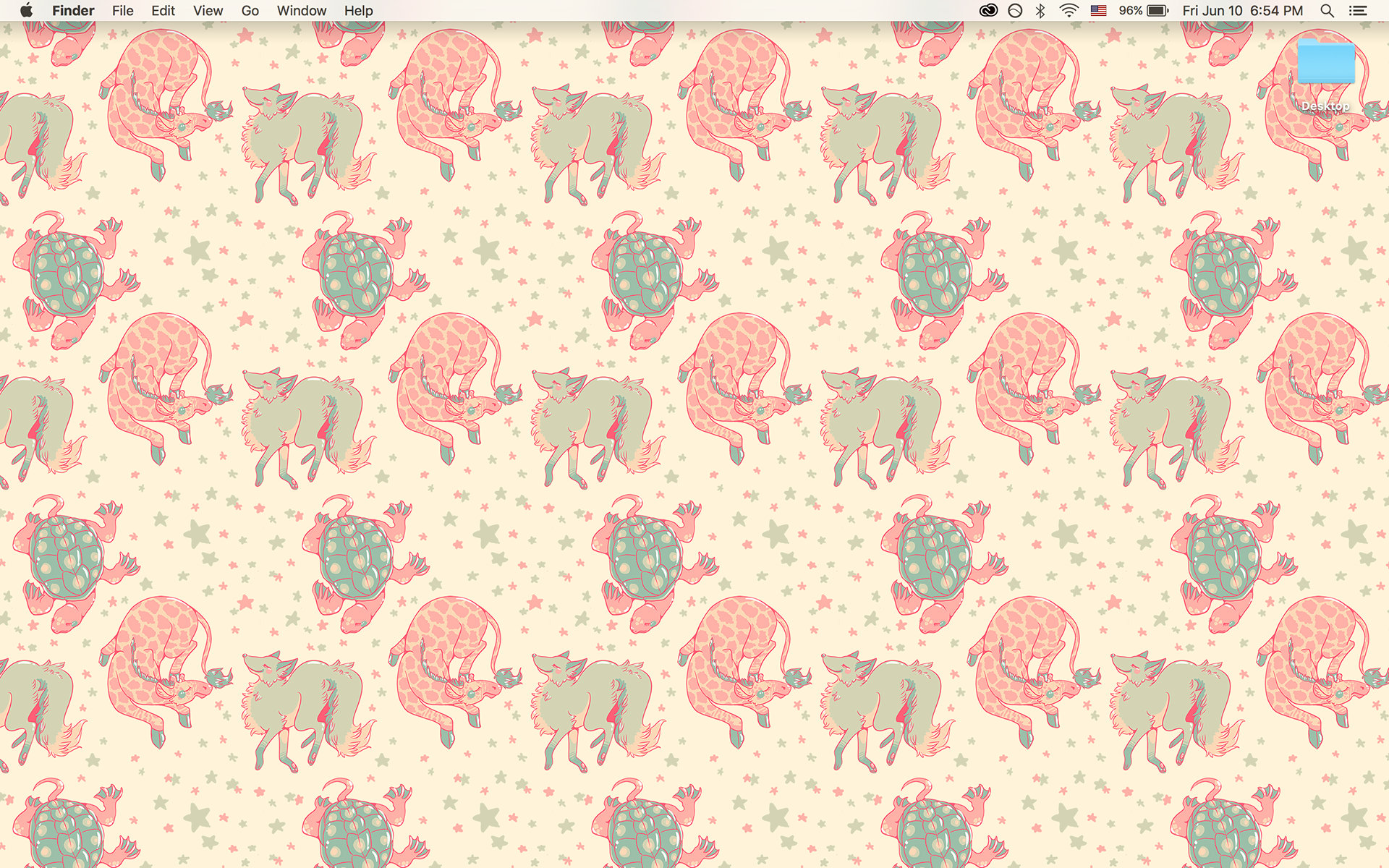Open the File menu

(122, 11)
